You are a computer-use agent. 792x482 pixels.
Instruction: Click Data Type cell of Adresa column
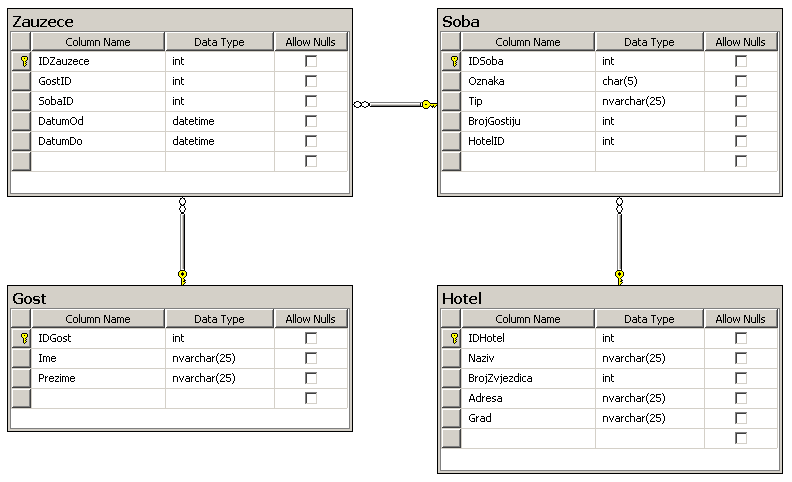point(650,398)
